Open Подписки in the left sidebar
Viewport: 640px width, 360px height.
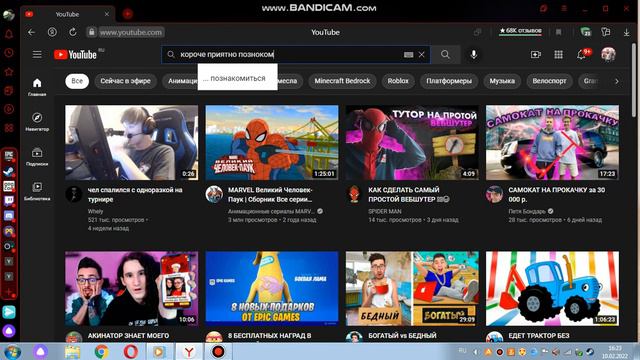37,156
